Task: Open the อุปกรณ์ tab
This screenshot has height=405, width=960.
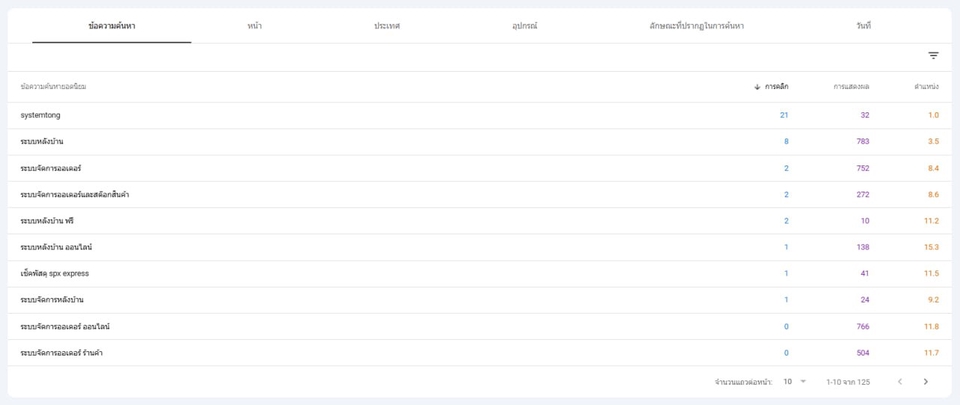Action: coord(525,26)
